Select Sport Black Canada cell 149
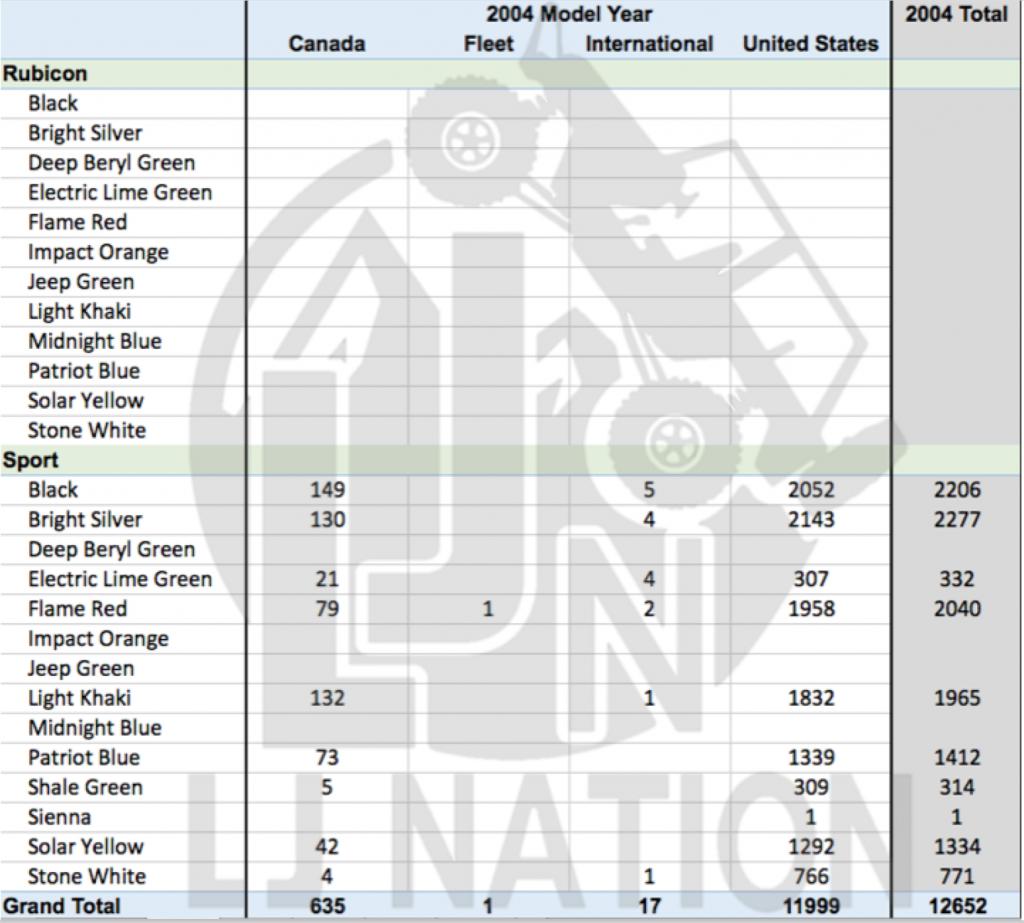This screenshot has width=1024, height=923. 327,490
